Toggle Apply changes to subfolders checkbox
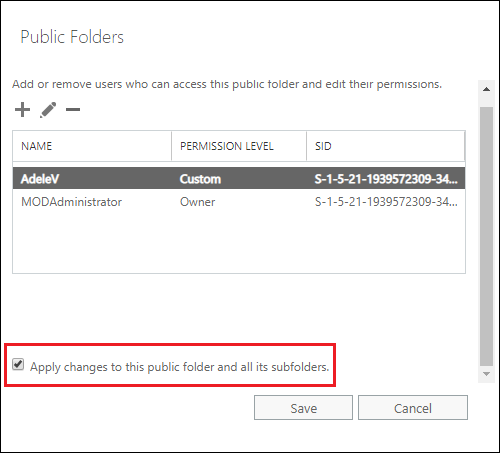Screen dimensions: 500x453 (18, 364)
